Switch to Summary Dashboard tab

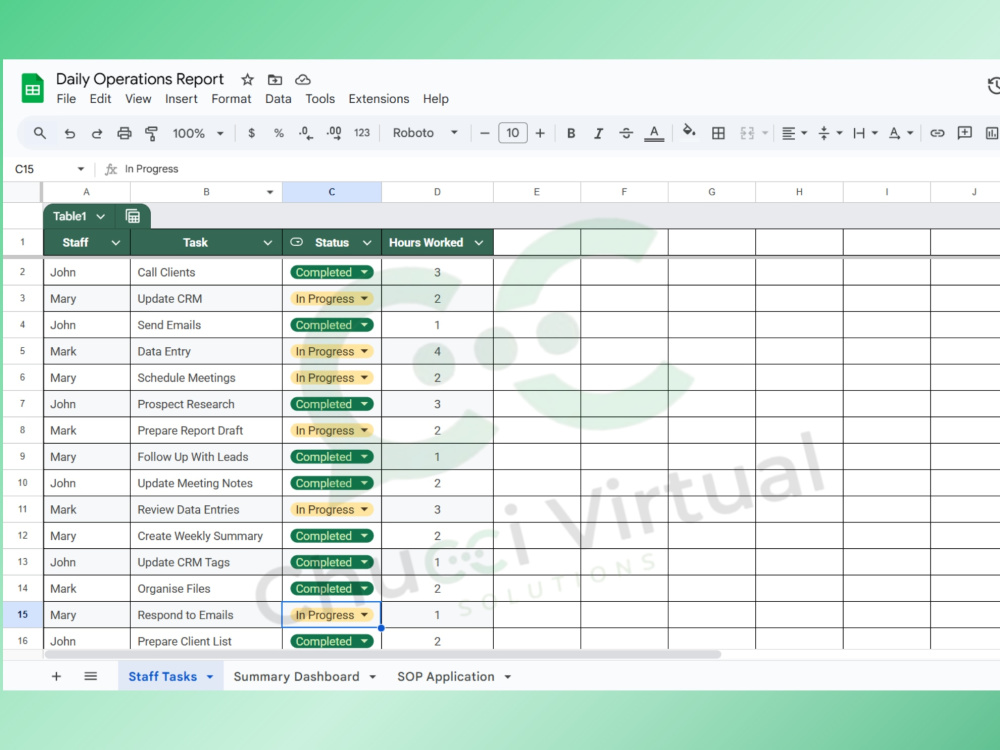click(x=297, y=677)
